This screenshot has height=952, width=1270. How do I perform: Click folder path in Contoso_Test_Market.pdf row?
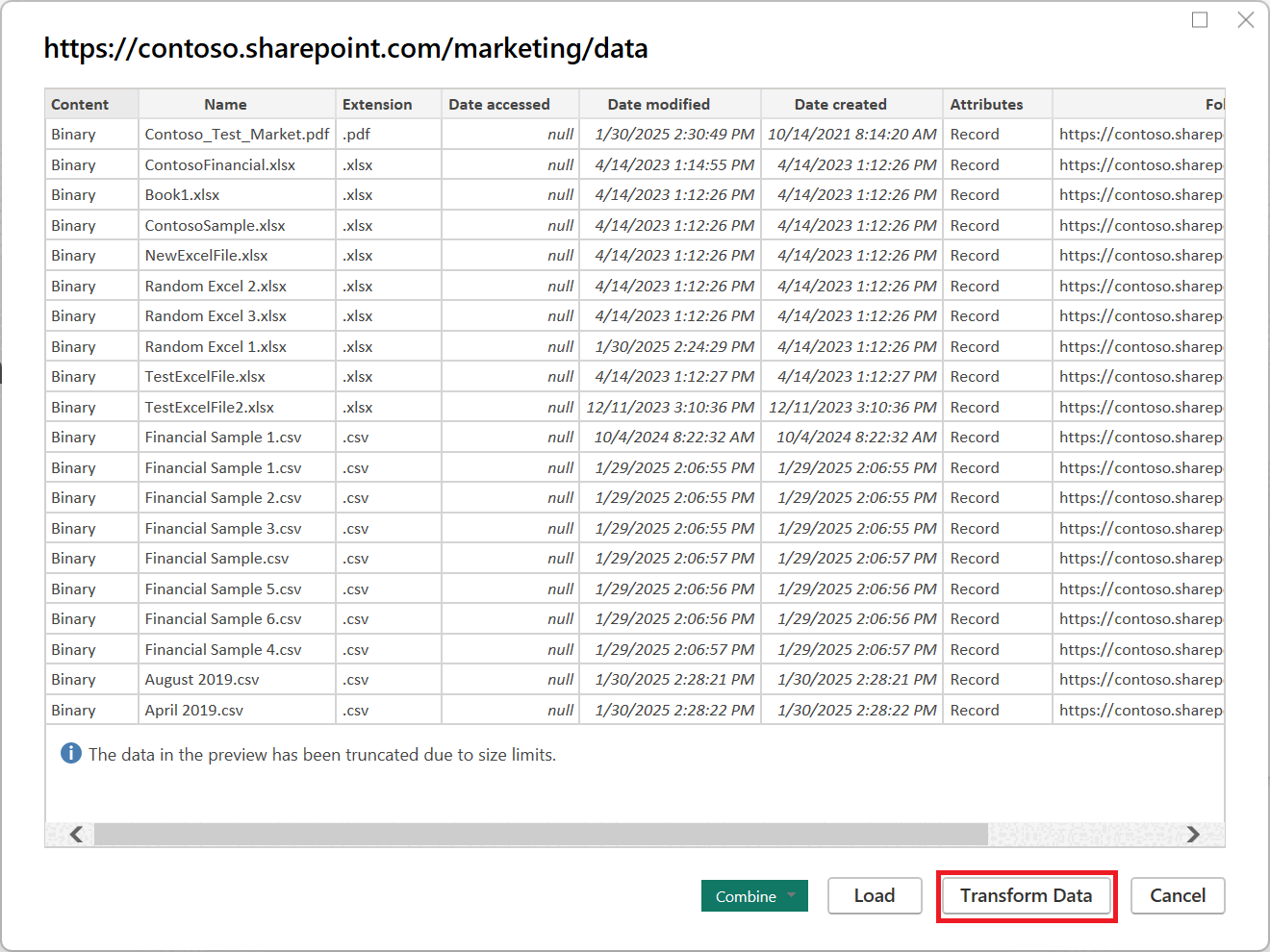click(x=1139, y=135)
